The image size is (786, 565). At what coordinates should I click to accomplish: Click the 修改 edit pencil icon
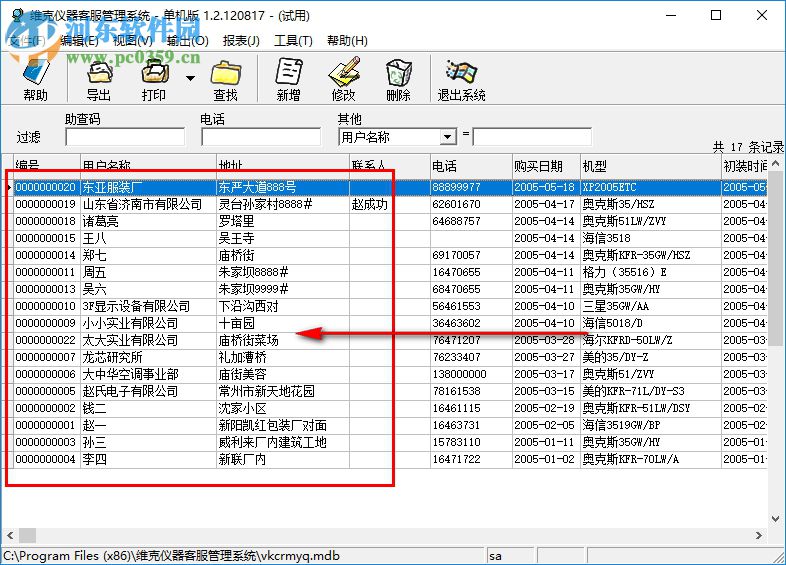344,73
